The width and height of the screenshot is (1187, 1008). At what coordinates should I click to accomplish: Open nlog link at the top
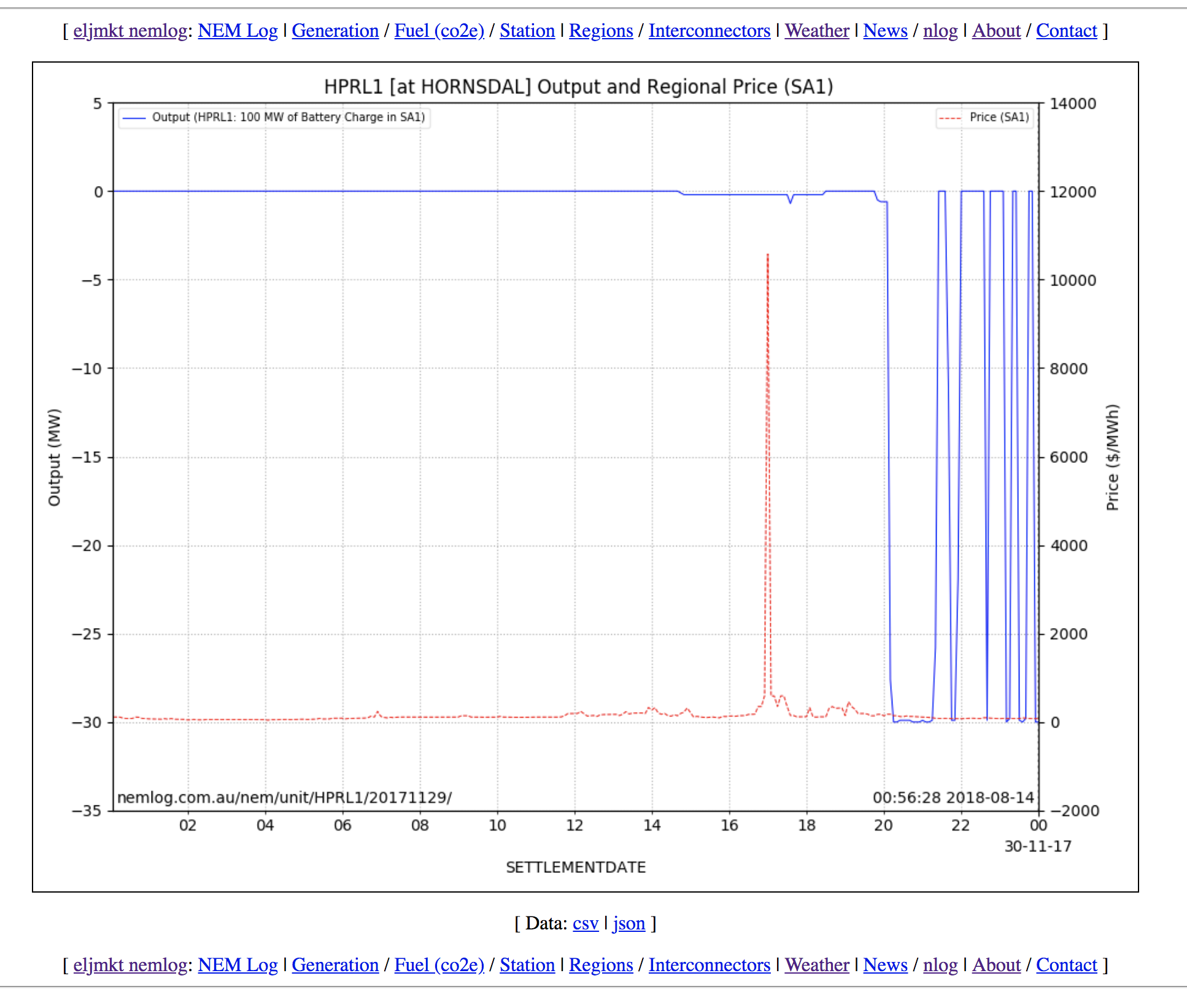[940, 31]
